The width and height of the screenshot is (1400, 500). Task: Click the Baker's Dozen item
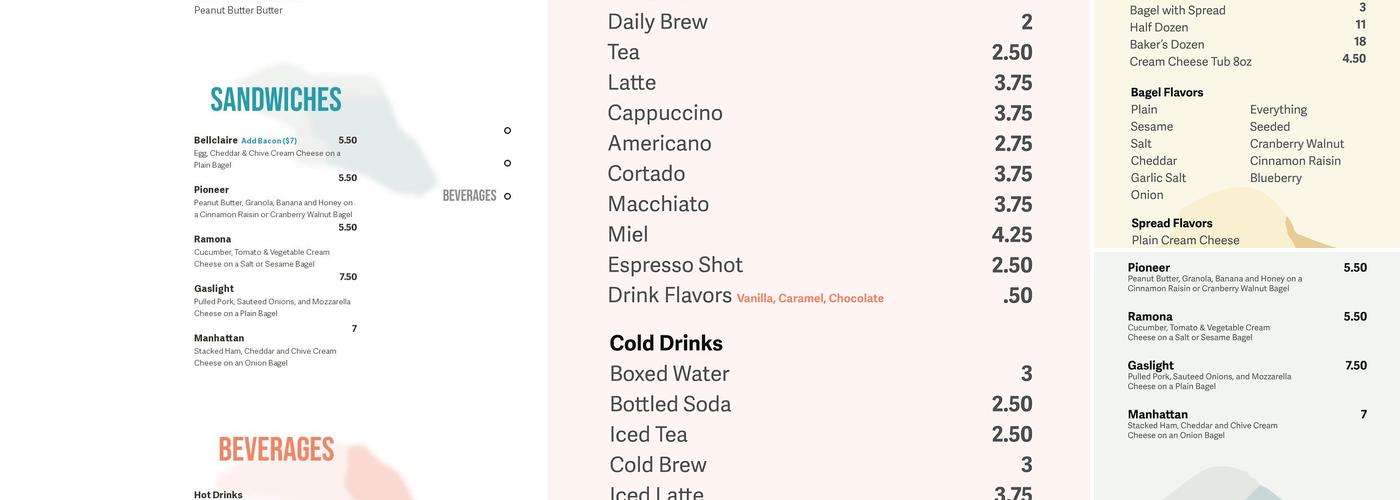click(1167, 44)
